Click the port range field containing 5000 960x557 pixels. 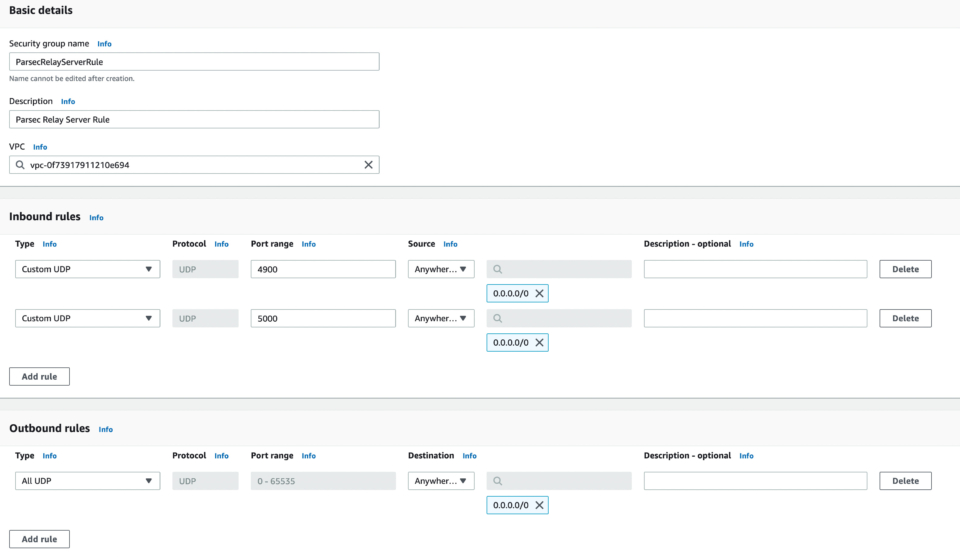[x=323, y=318]
